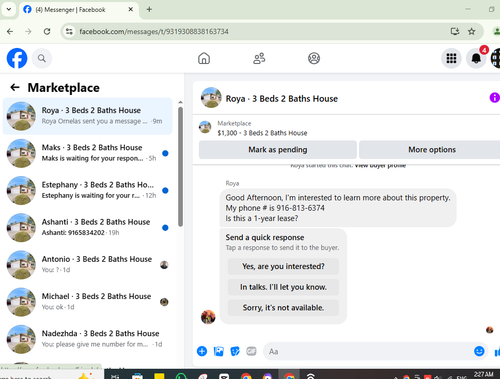
Task: Open the Facebook logo home link
Action: [17, 58]
